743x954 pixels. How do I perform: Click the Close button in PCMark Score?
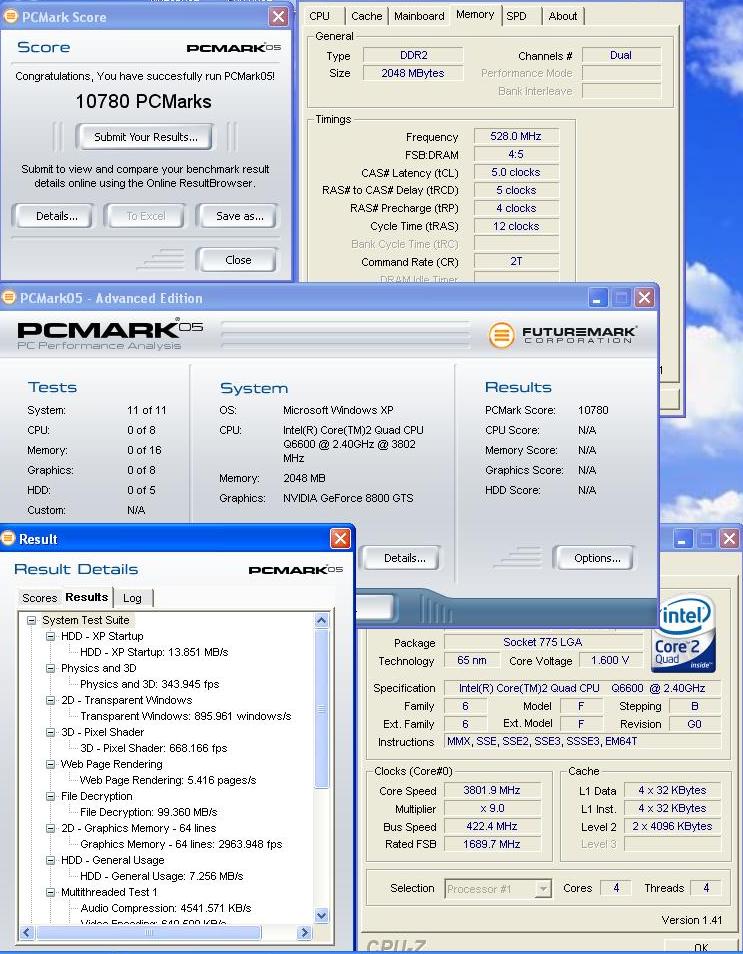coord(238,260)
